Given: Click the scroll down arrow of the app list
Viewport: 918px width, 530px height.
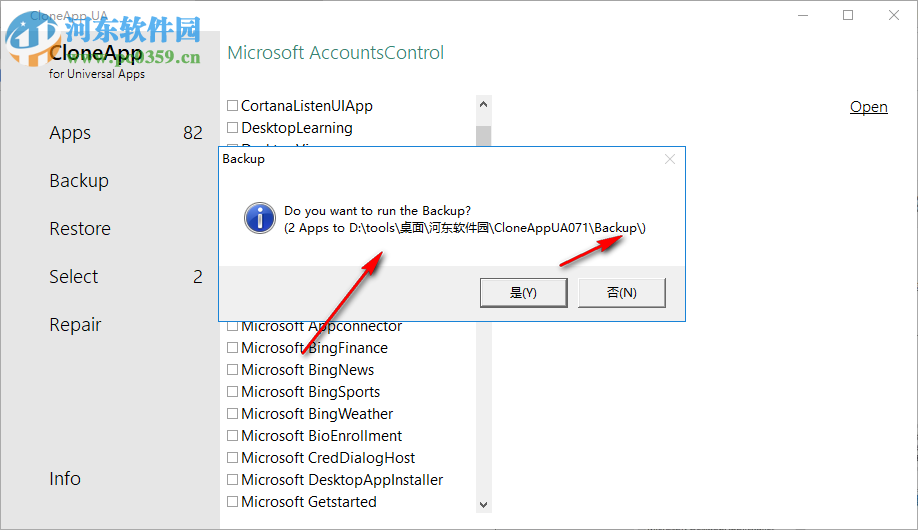Looking at the screenshot, I should click(484, 504).
